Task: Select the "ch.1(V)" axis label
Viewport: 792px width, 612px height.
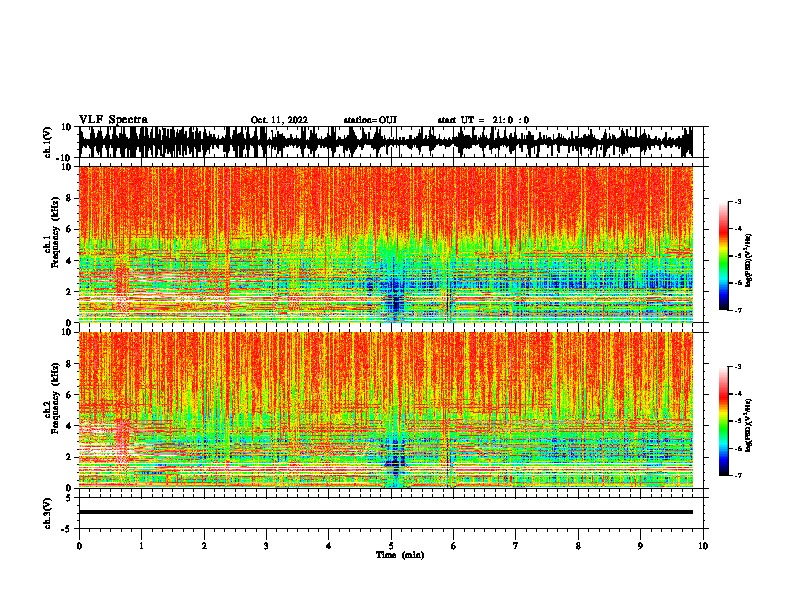Action: click(48, 142)
